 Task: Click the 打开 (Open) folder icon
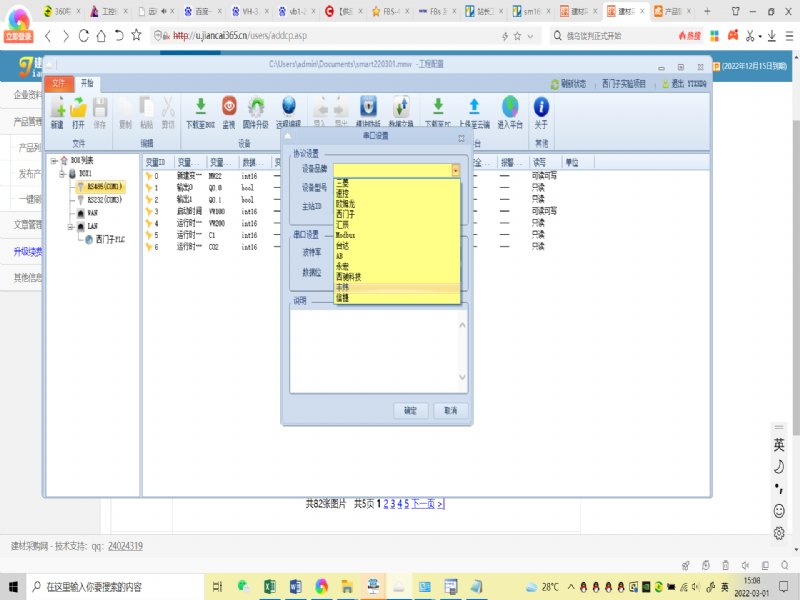pos(78,108)
